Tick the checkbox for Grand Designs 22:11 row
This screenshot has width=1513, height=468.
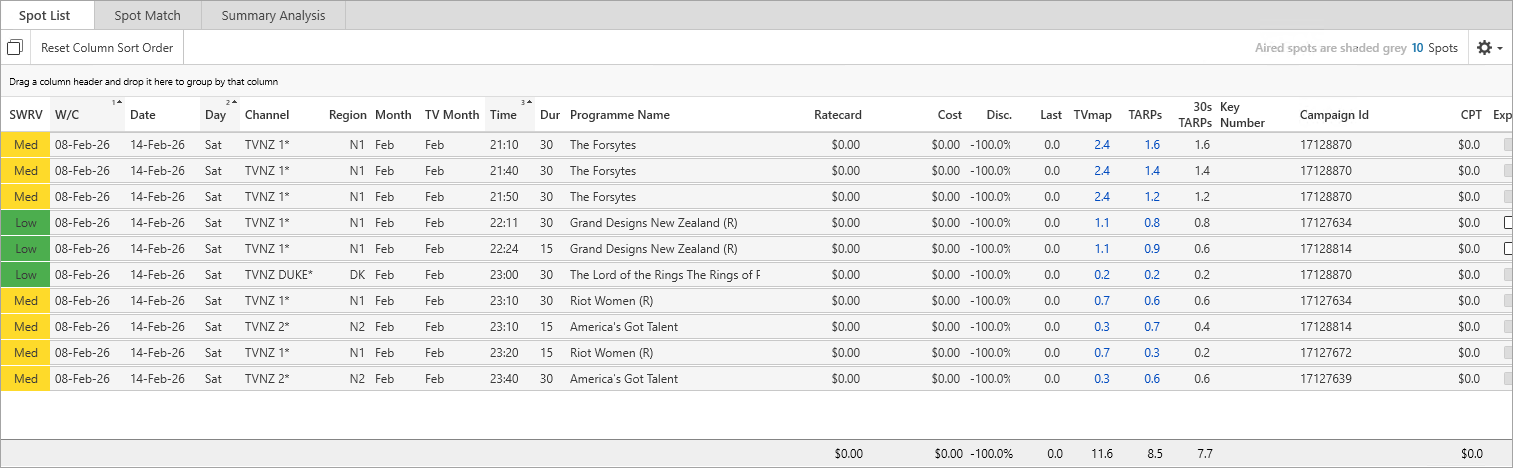[1508, 223]
